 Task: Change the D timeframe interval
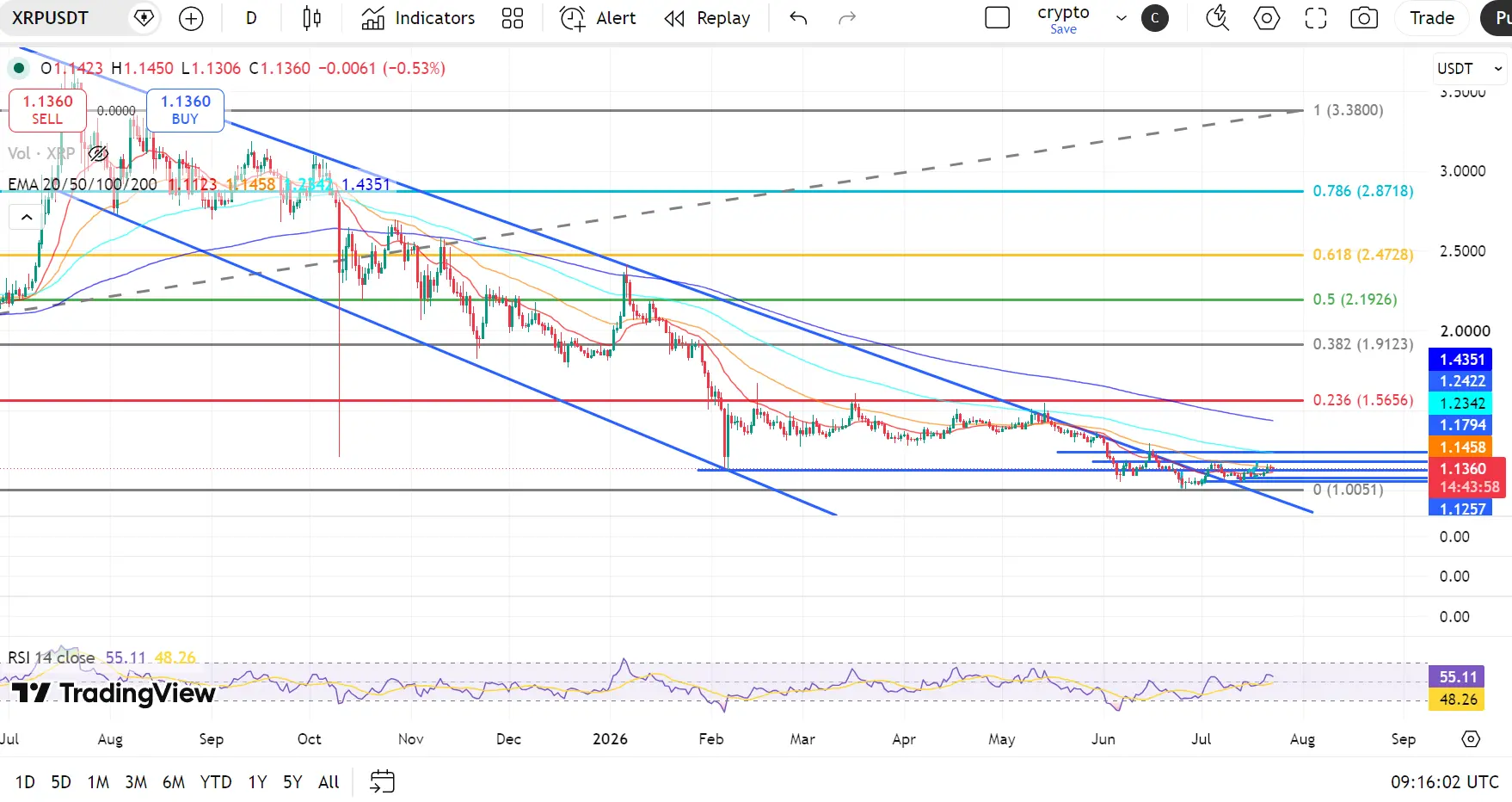point(251,18)
